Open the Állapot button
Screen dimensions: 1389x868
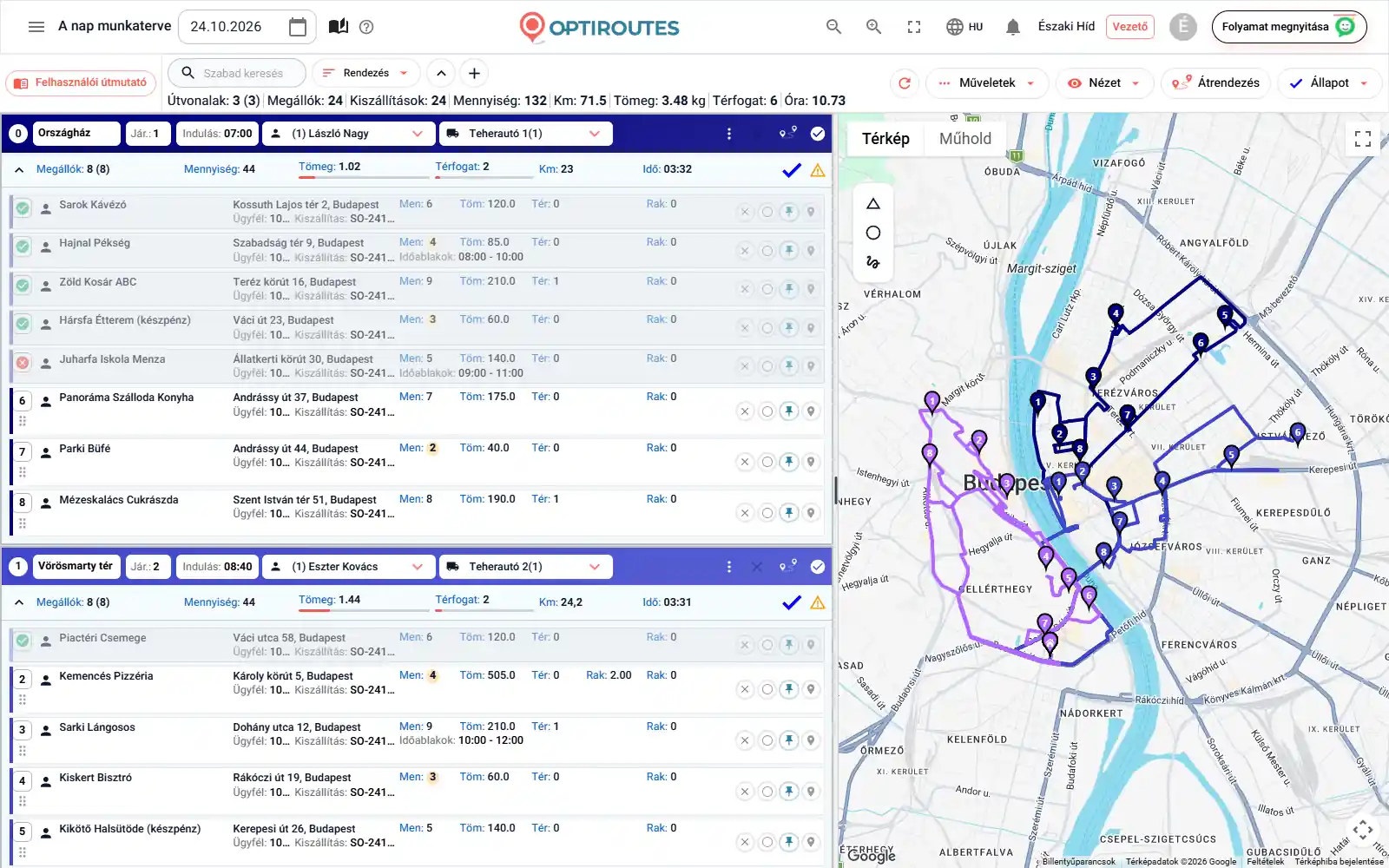tap(1329, 83)
